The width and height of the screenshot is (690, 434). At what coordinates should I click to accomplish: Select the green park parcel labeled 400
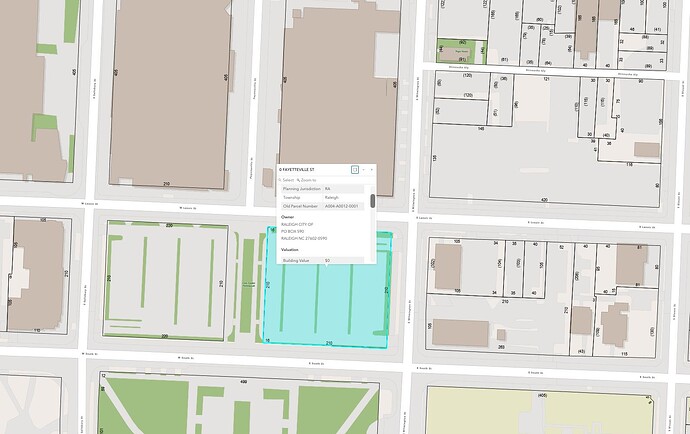tap(240, 405)
